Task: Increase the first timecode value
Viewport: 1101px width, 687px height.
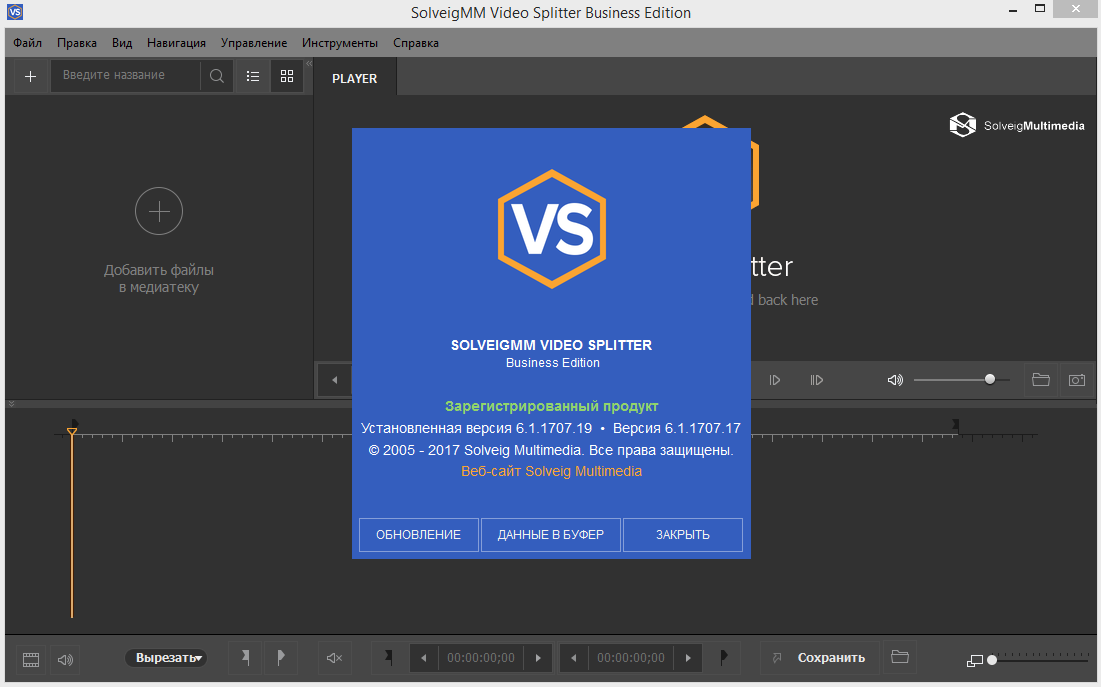Action: tap(539, 658)
